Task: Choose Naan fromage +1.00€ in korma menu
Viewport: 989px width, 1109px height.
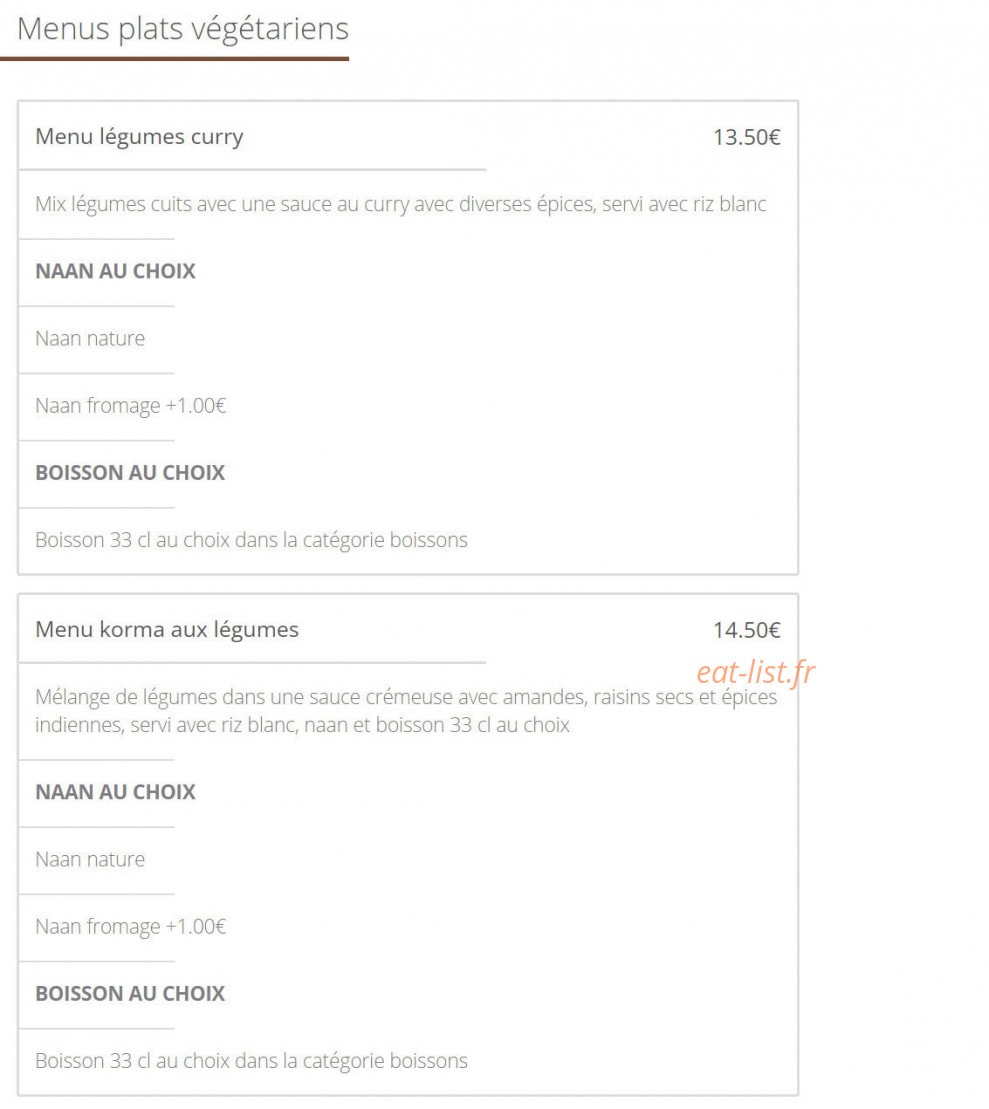Action: (130, 927)
